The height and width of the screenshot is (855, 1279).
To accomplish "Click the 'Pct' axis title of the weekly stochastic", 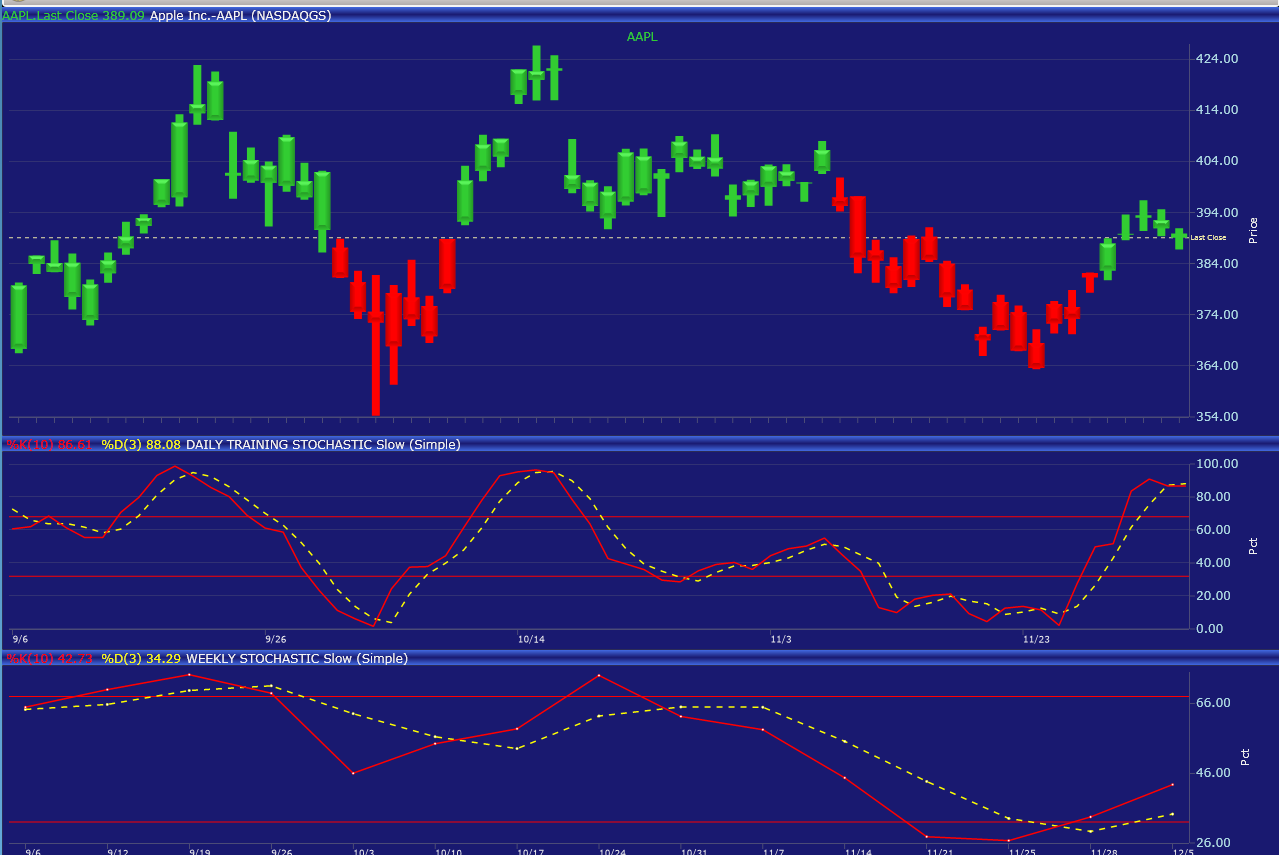I will point(1245,757).
